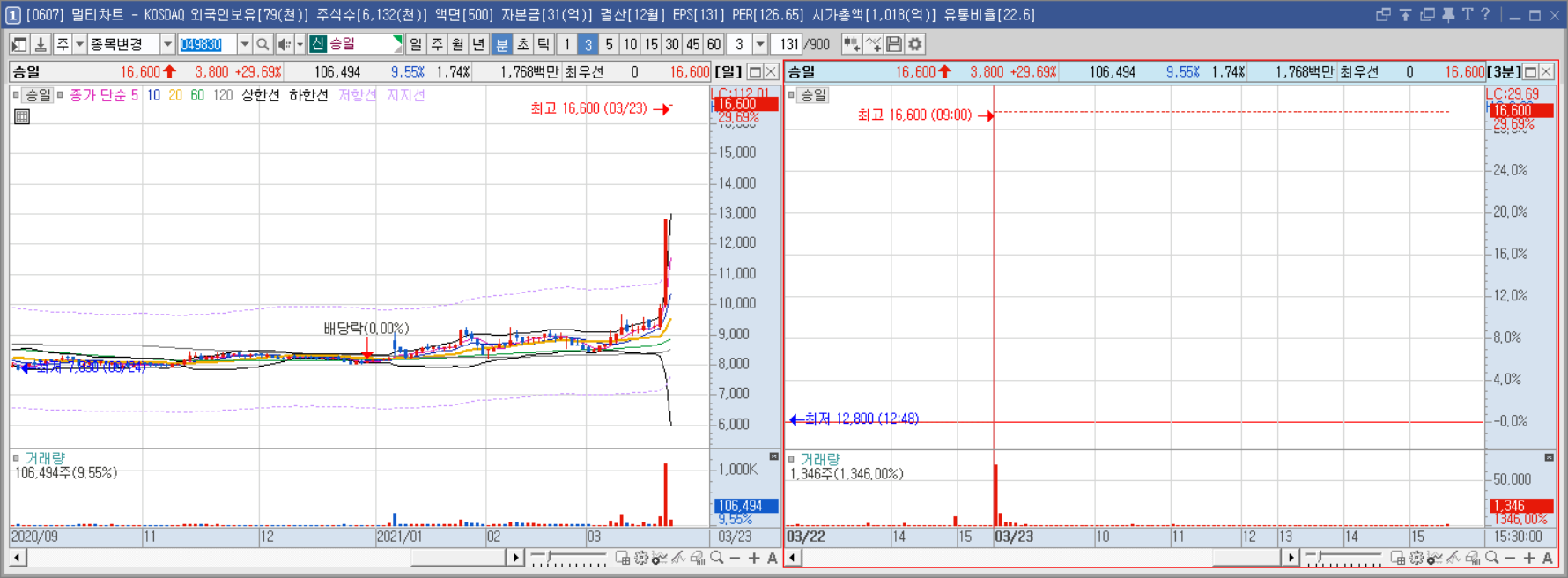Open the 주 type dropdown arrow
The height and width of the screenshot is (578, 1568).
coord(79,44)
